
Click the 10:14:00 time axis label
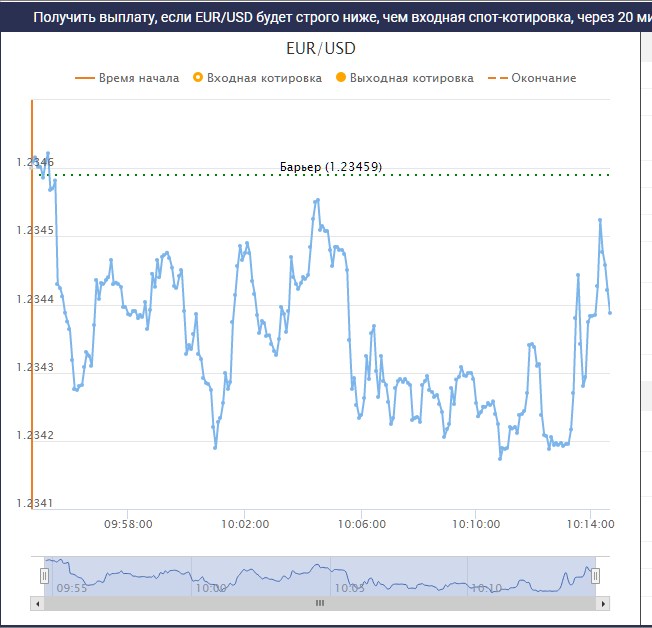coord(590,524)
